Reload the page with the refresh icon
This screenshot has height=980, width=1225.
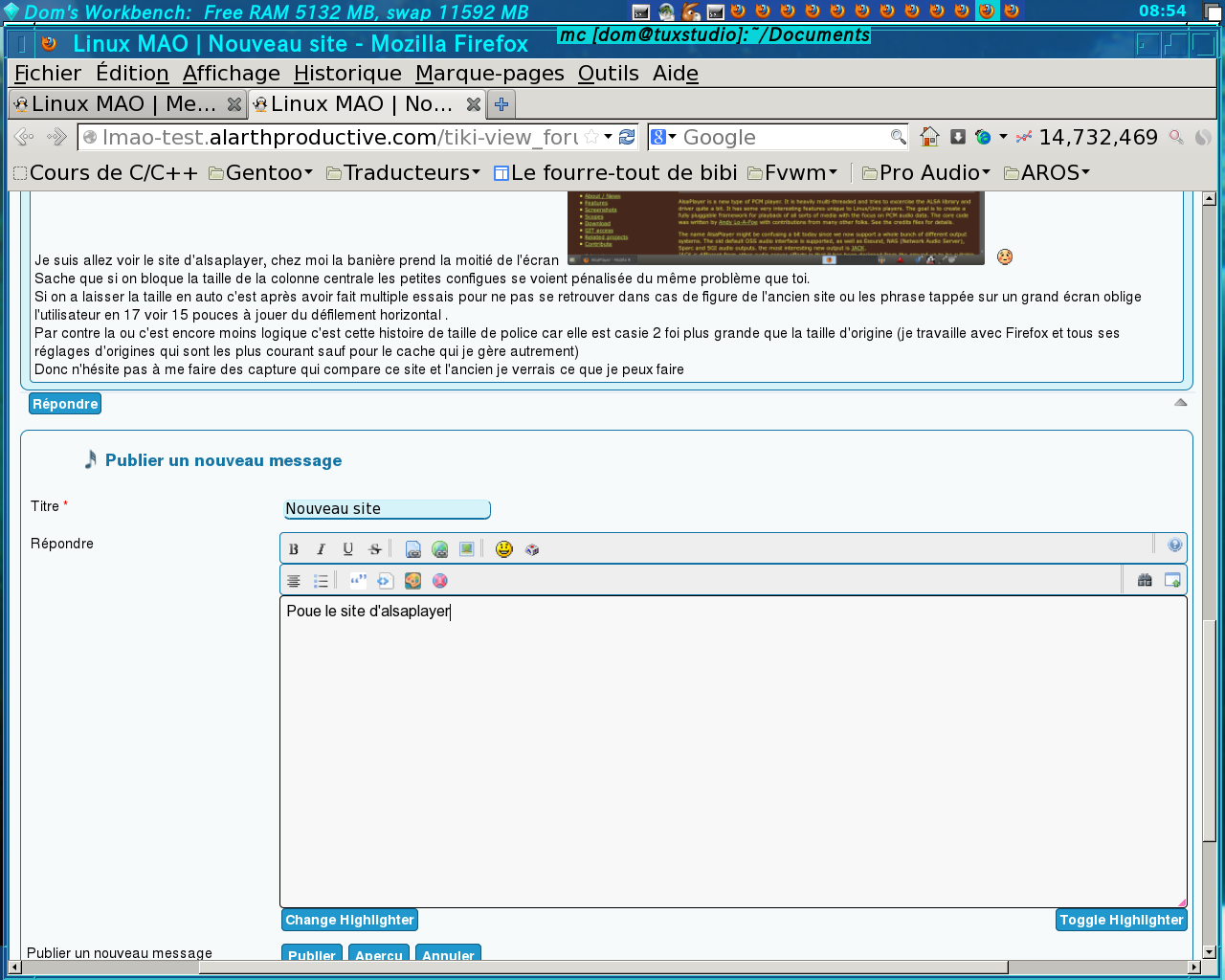[x=627, y=137]
